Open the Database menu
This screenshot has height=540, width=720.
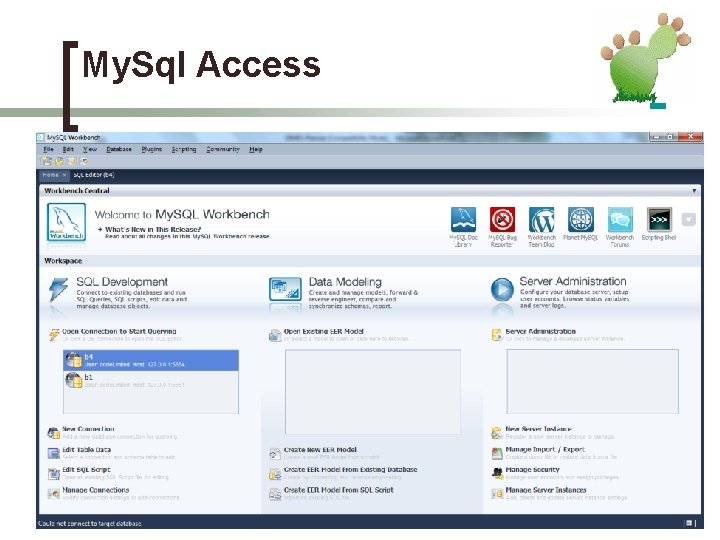(119, 149)
